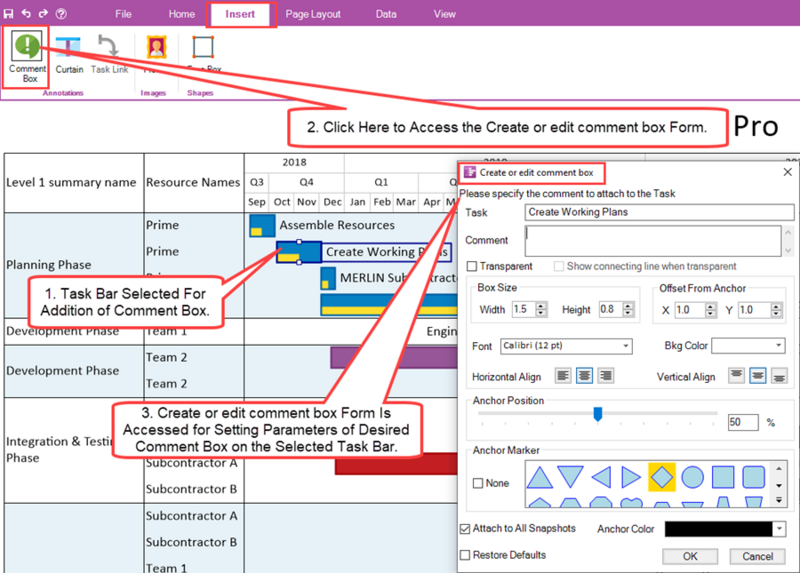Open the Bkg Color dropdown
The height and width of the screenshot is (573, 800).
748,345
